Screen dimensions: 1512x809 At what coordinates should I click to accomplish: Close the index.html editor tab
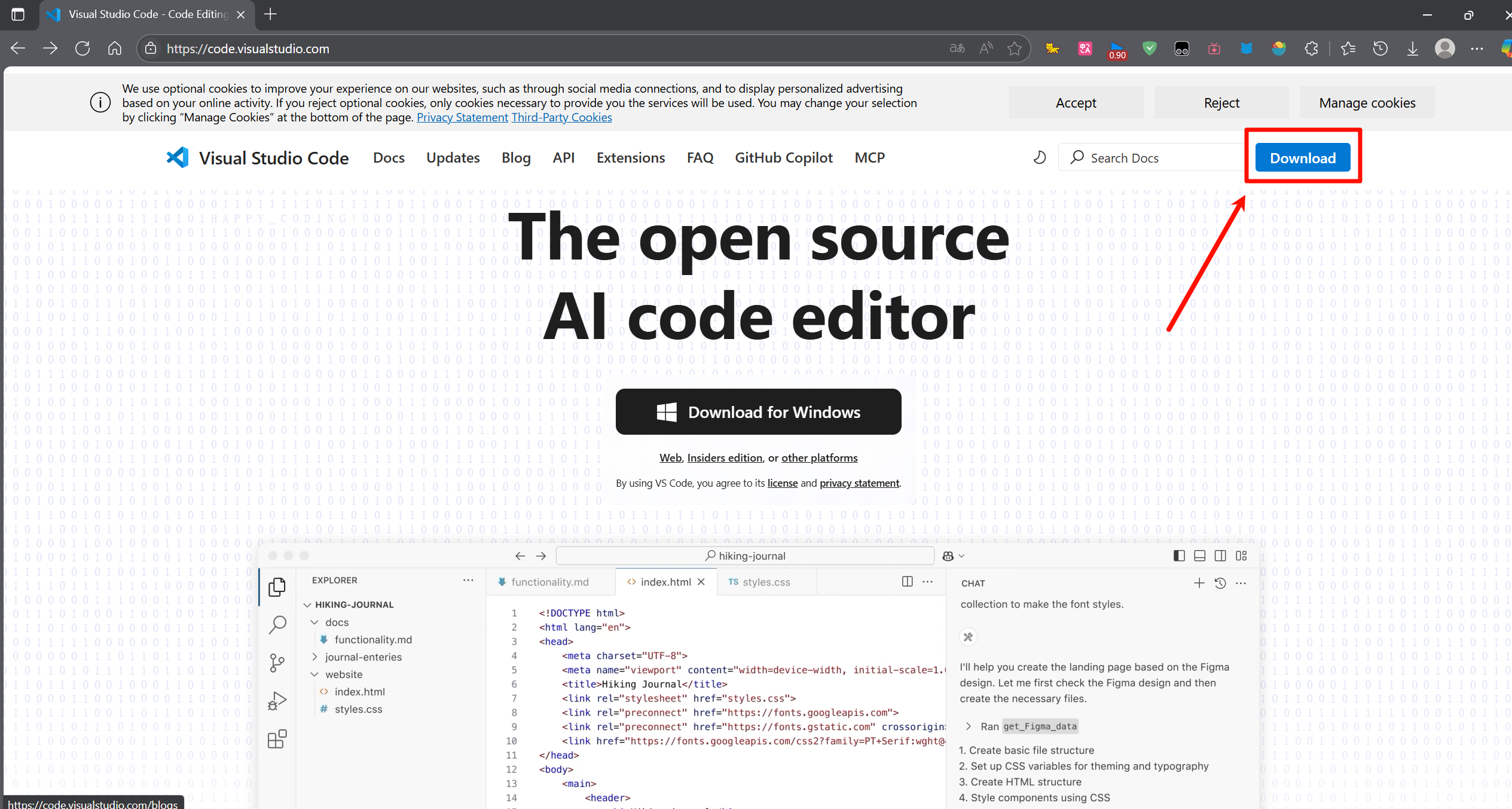pos(701,582)
